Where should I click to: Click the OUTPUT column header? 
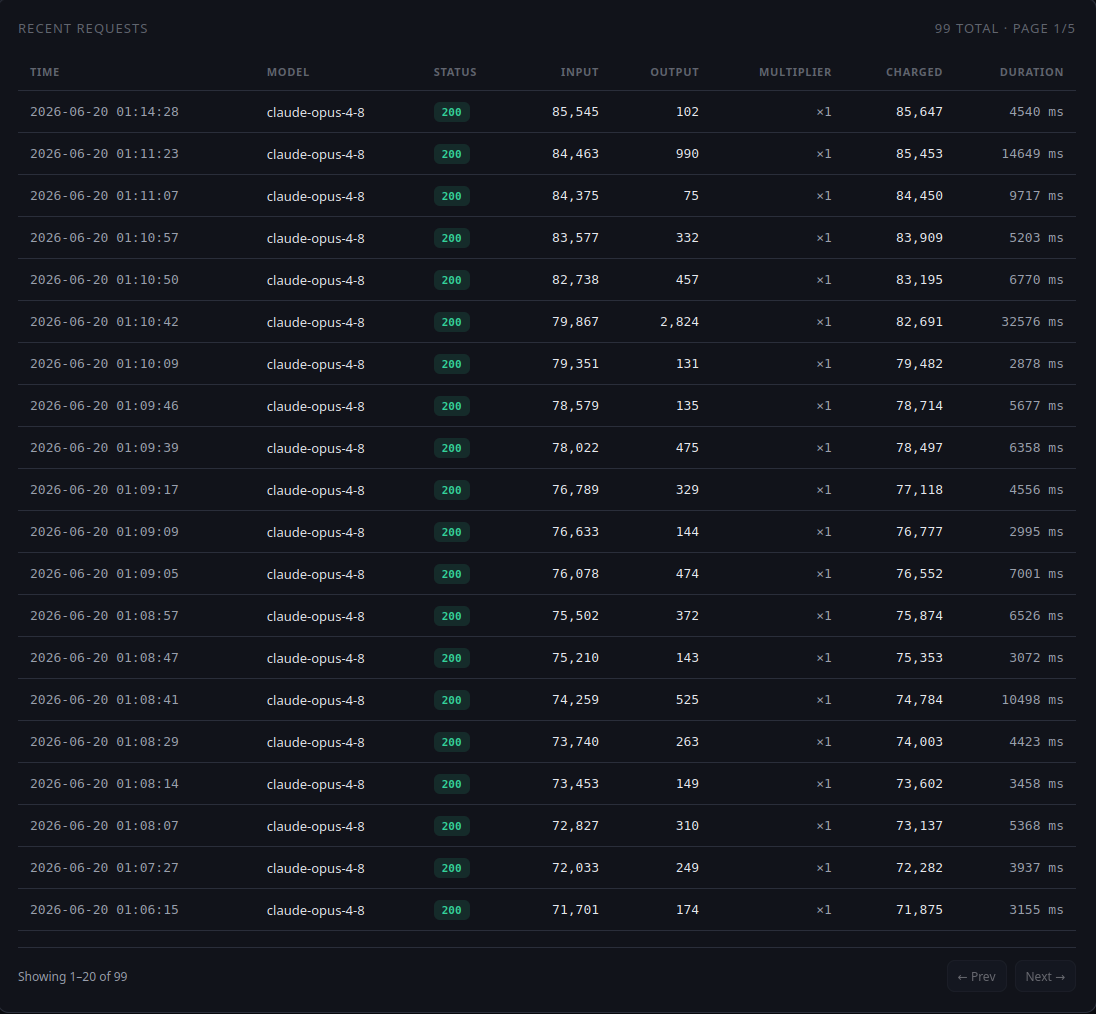(x=675, y=72)
